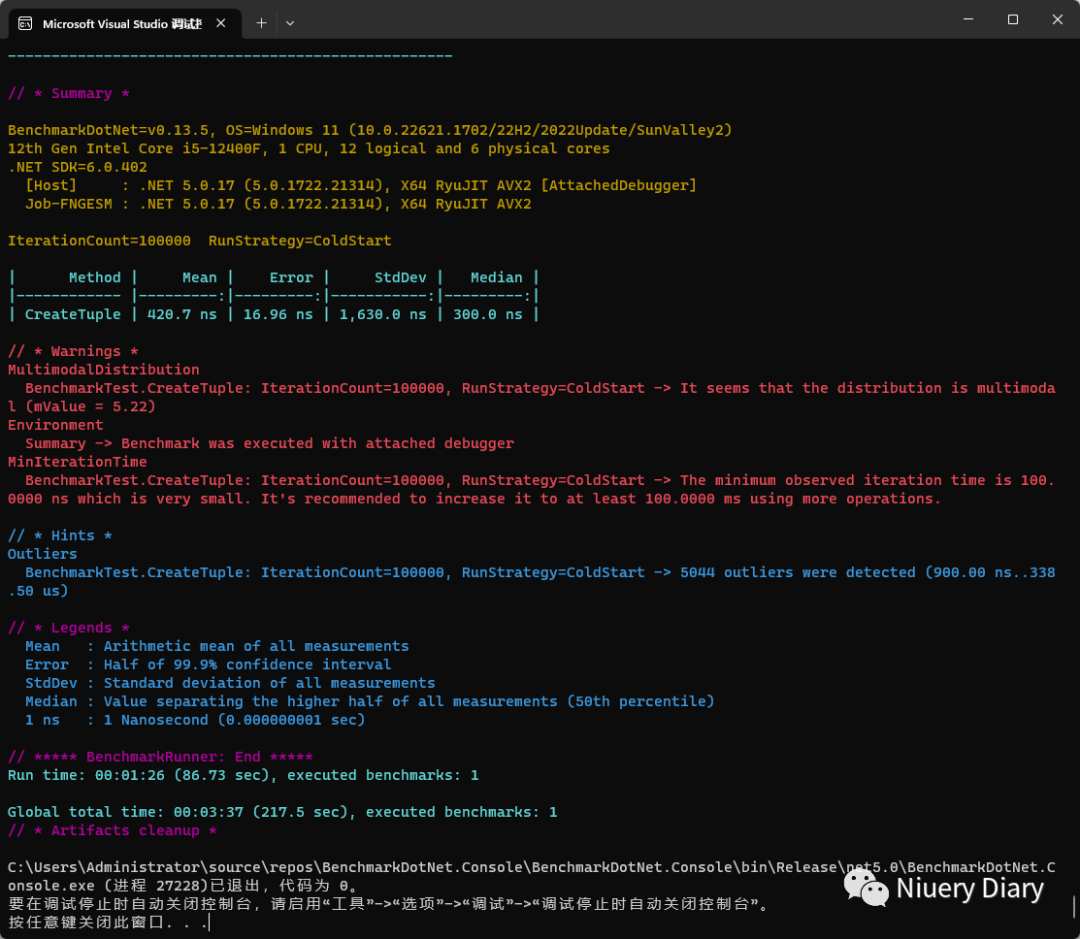Click the Median column header in table
Viewport: 1080px width, 939px height.
pos(497,278)
